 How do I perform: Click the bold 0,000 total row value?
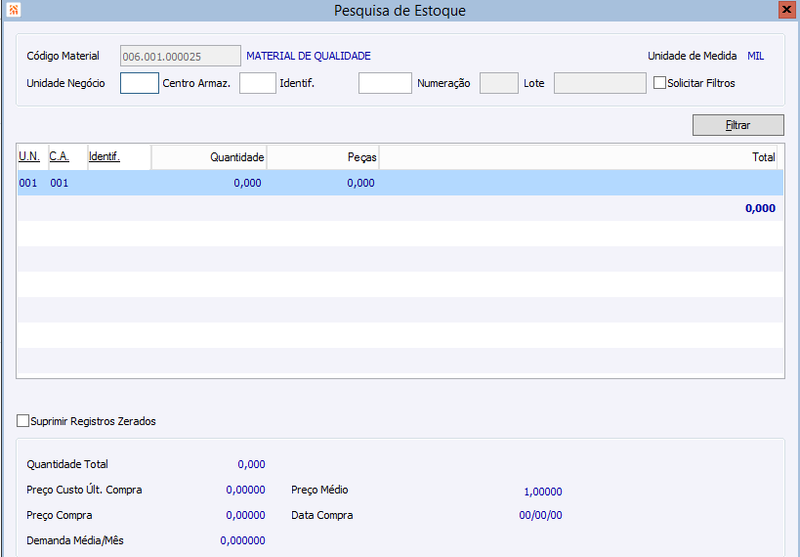[x=760, y=208]
